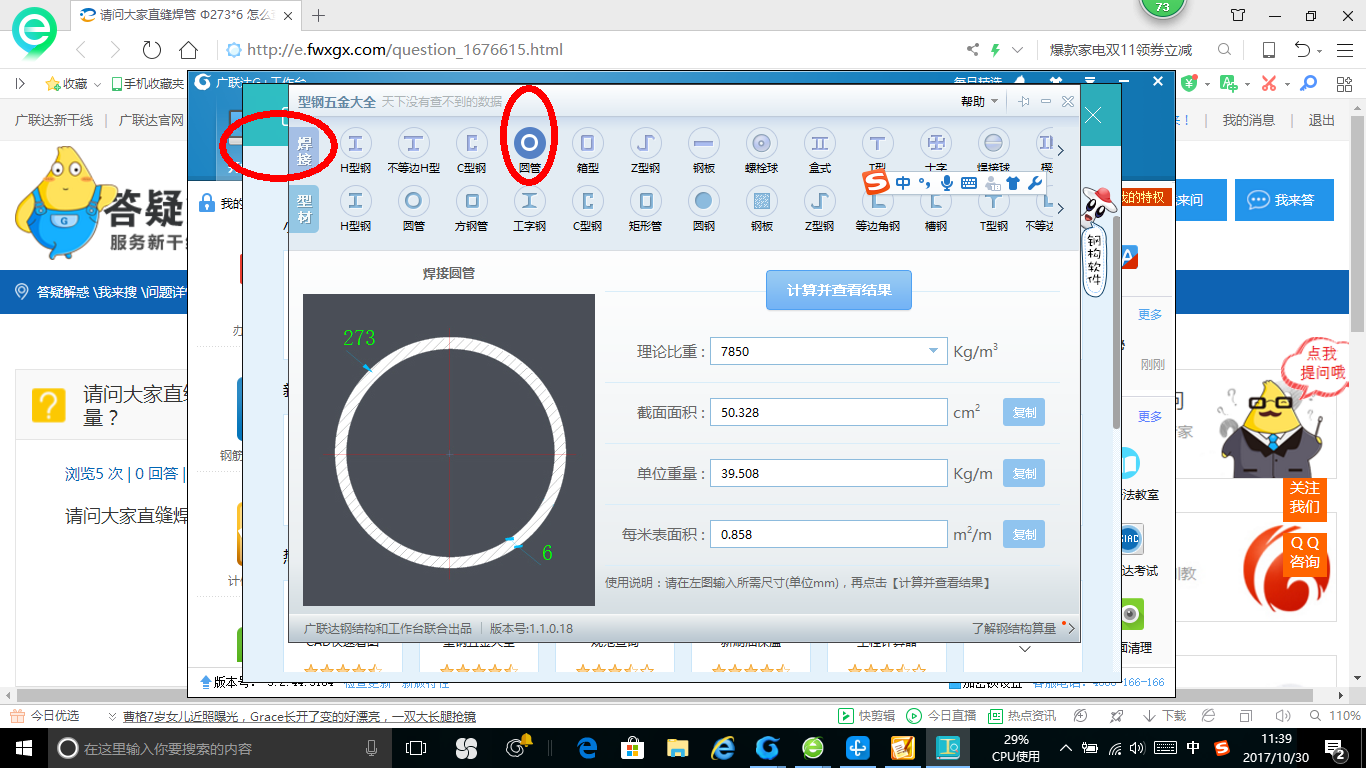Open 手机收藏夹 bookmarks folder
The image size is (1366, 768).
(x=148, y=84)
